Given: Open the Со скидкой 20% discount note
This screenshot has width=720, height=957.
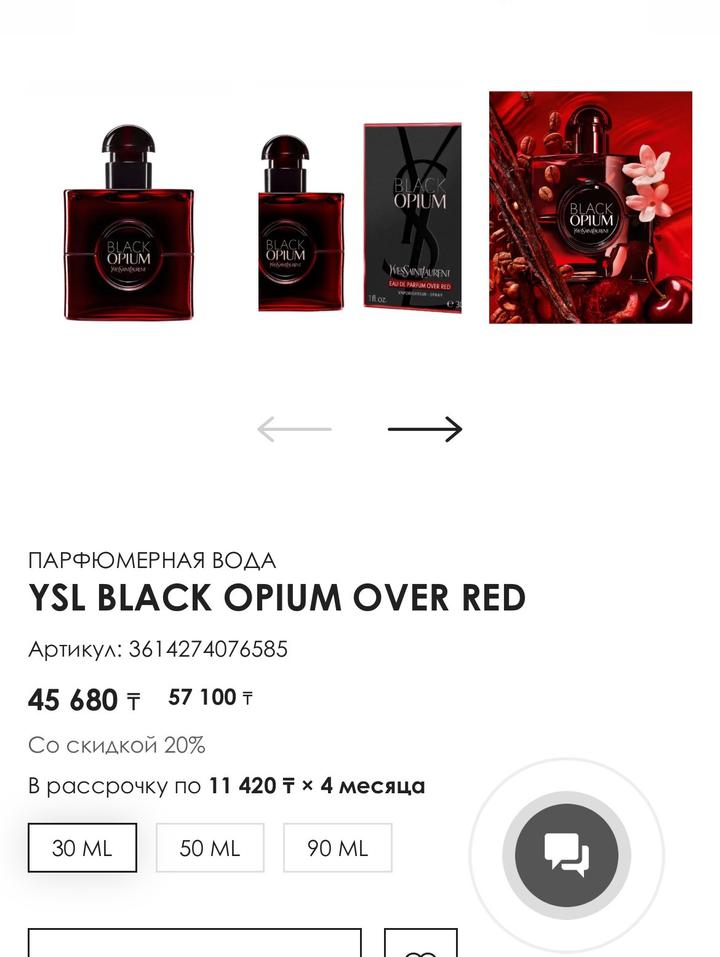Looking at the screenshot, I should coord(117,745).
